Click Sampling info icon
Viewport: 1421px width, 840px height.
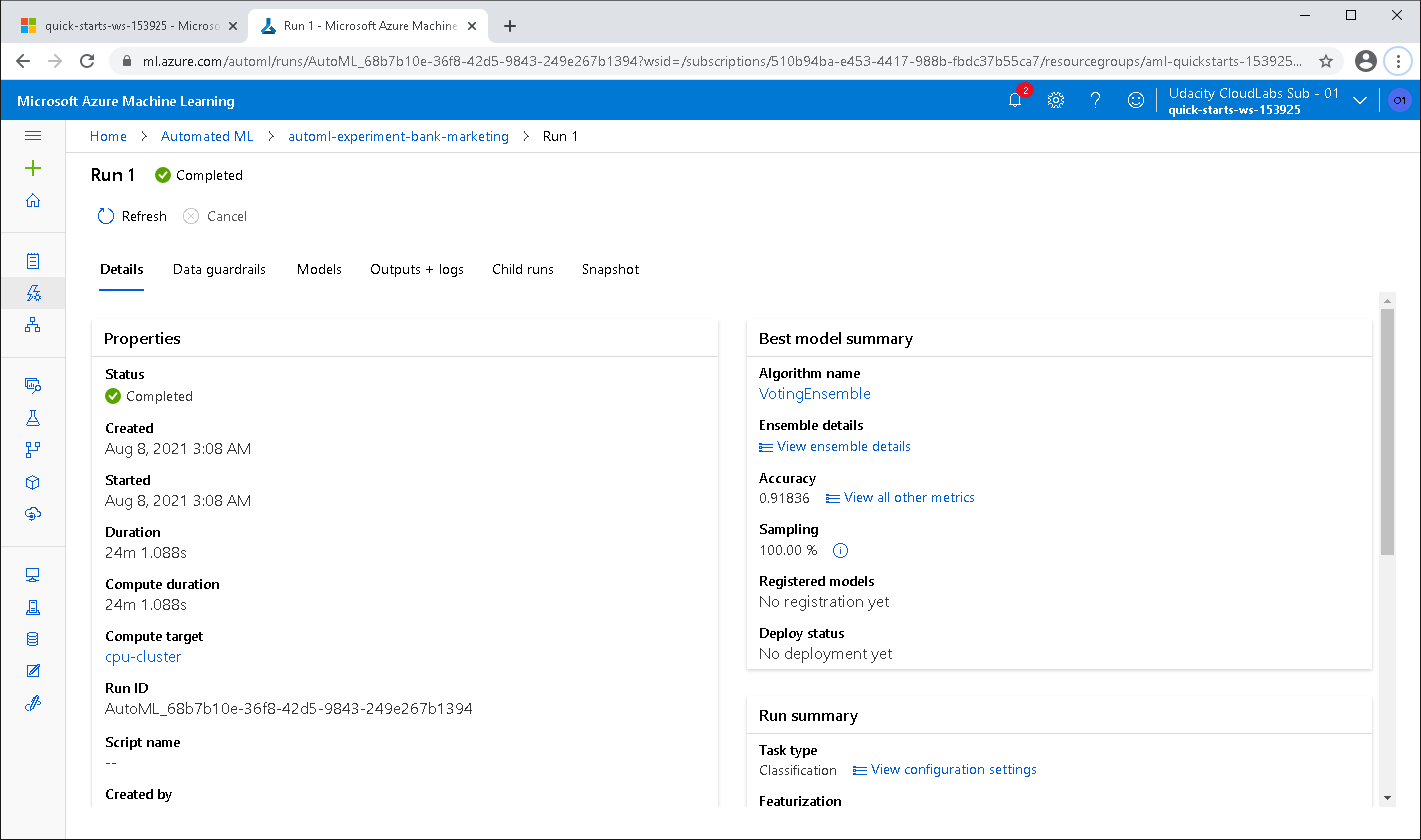tap(840, 550)
